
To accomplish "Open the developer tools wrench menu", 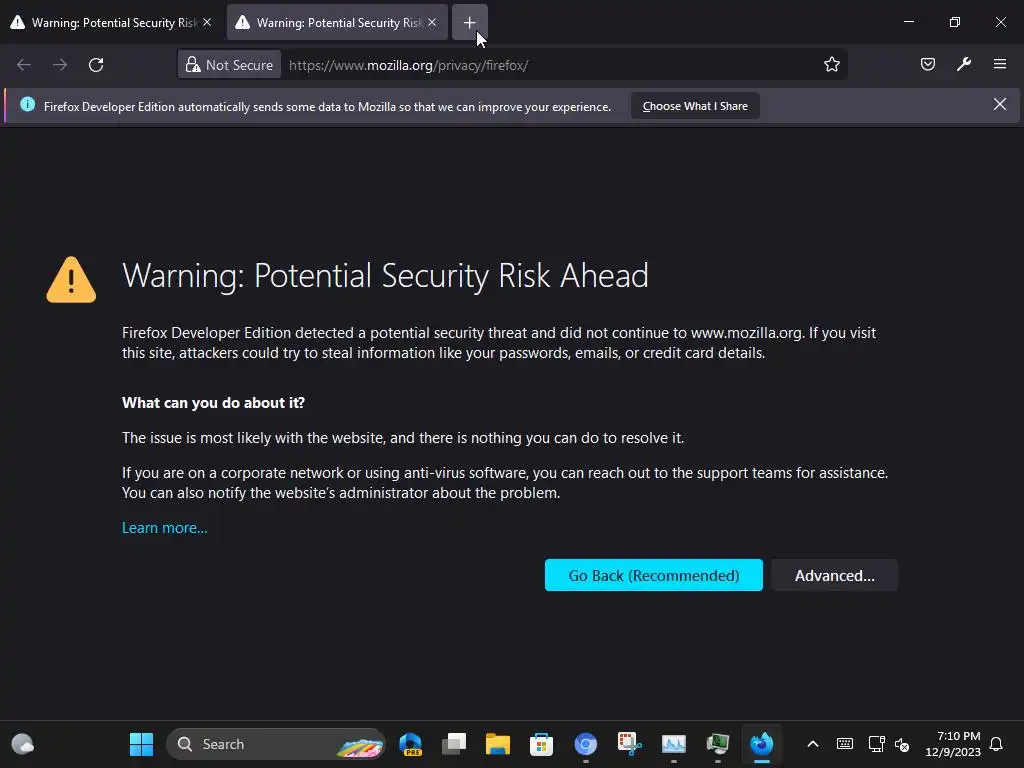I will [x=964, y=64].
